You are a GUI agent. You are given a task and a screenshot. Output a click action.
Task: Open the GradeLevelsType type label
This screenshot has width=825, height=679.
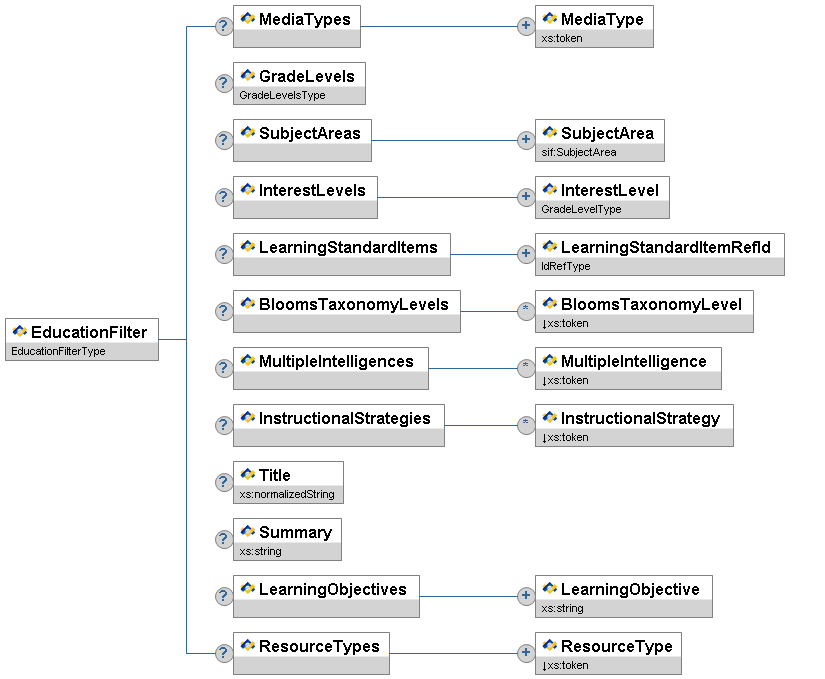point(283,96)
